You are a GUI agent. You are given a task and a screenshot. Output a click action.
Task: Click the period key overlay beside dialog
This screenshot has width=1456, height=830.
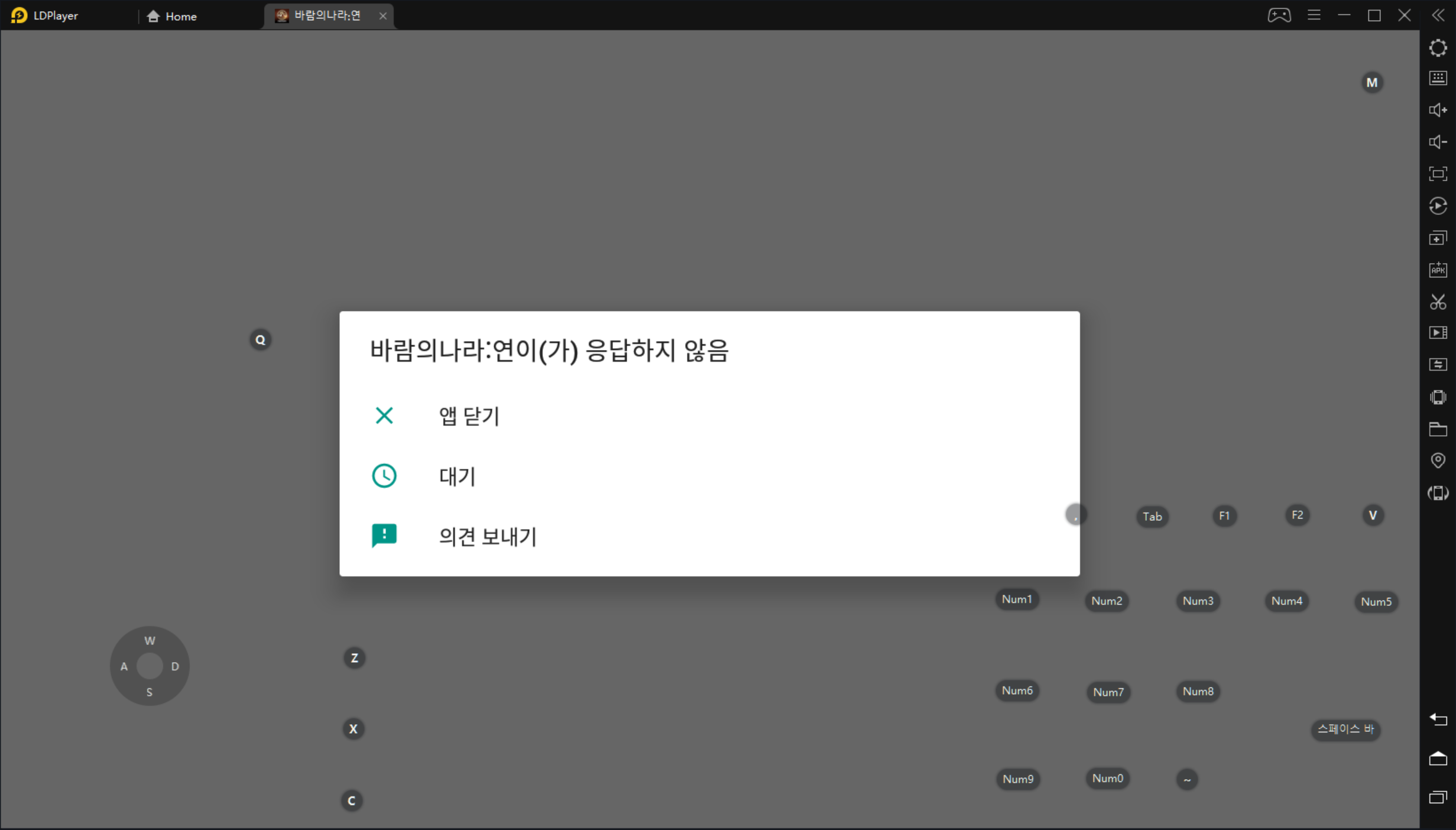(x=1075, y=515)
